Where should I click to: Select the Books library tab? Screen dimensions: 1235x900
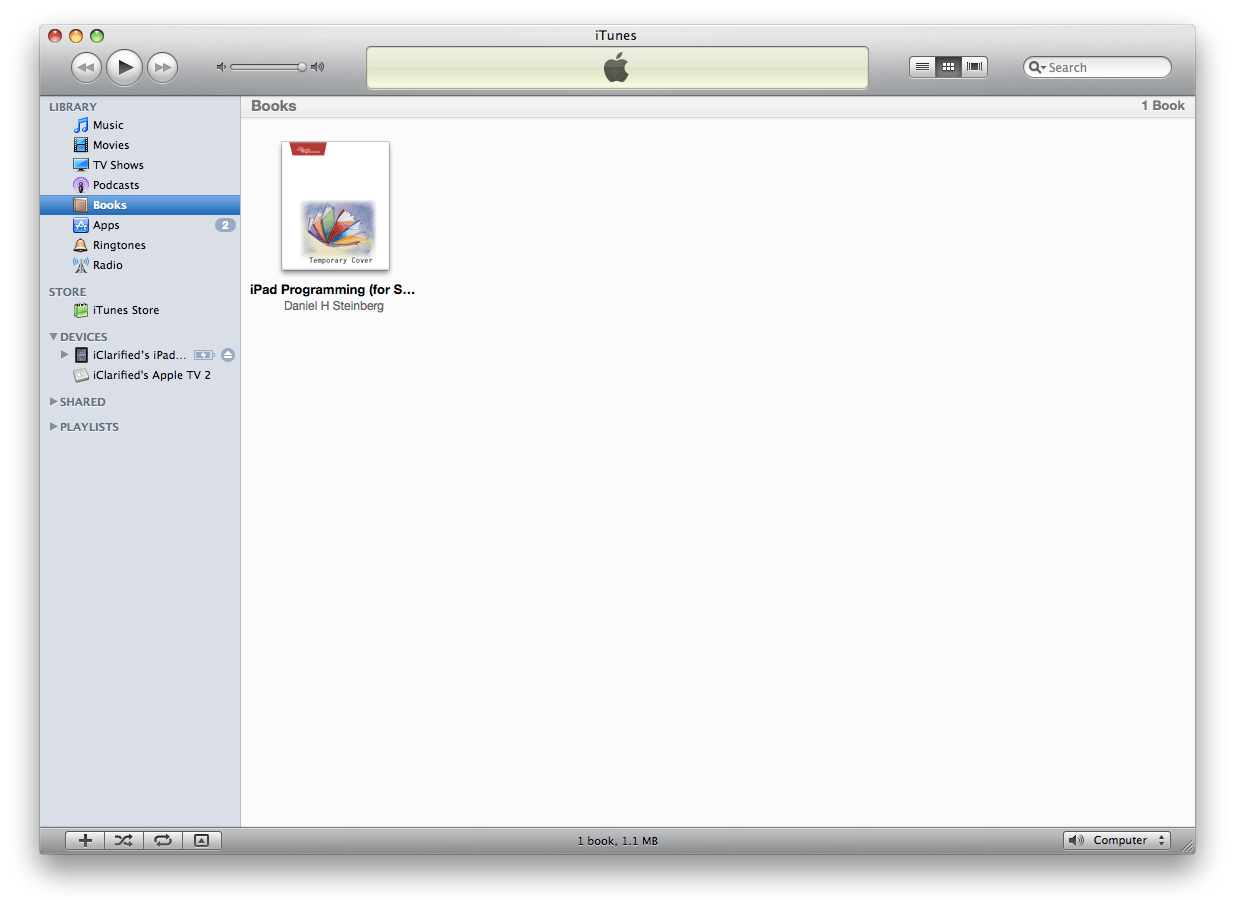tap(108, 204)
